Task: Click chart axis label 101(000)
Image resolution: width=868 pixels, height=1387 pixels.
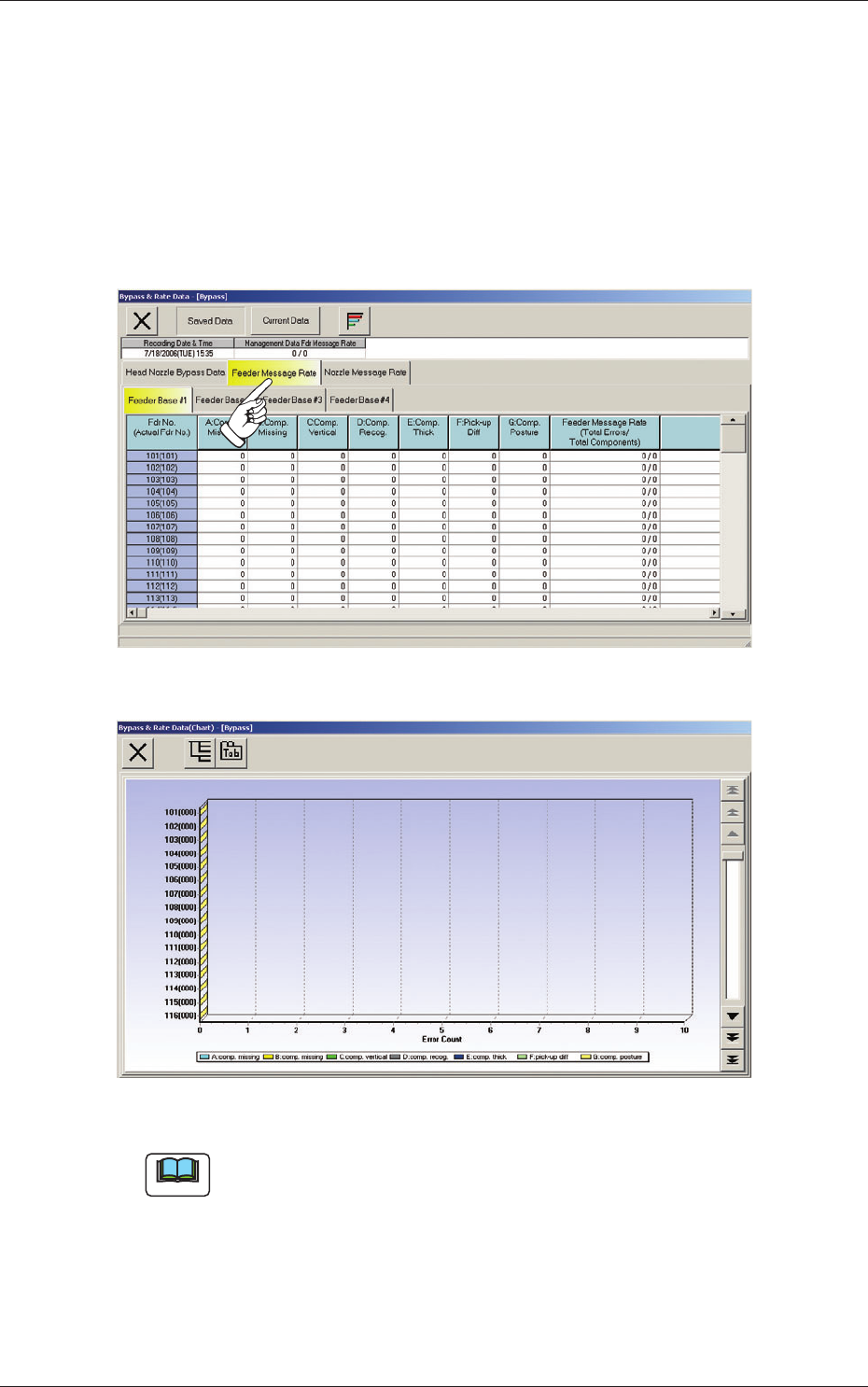Action: coord(180,812)
